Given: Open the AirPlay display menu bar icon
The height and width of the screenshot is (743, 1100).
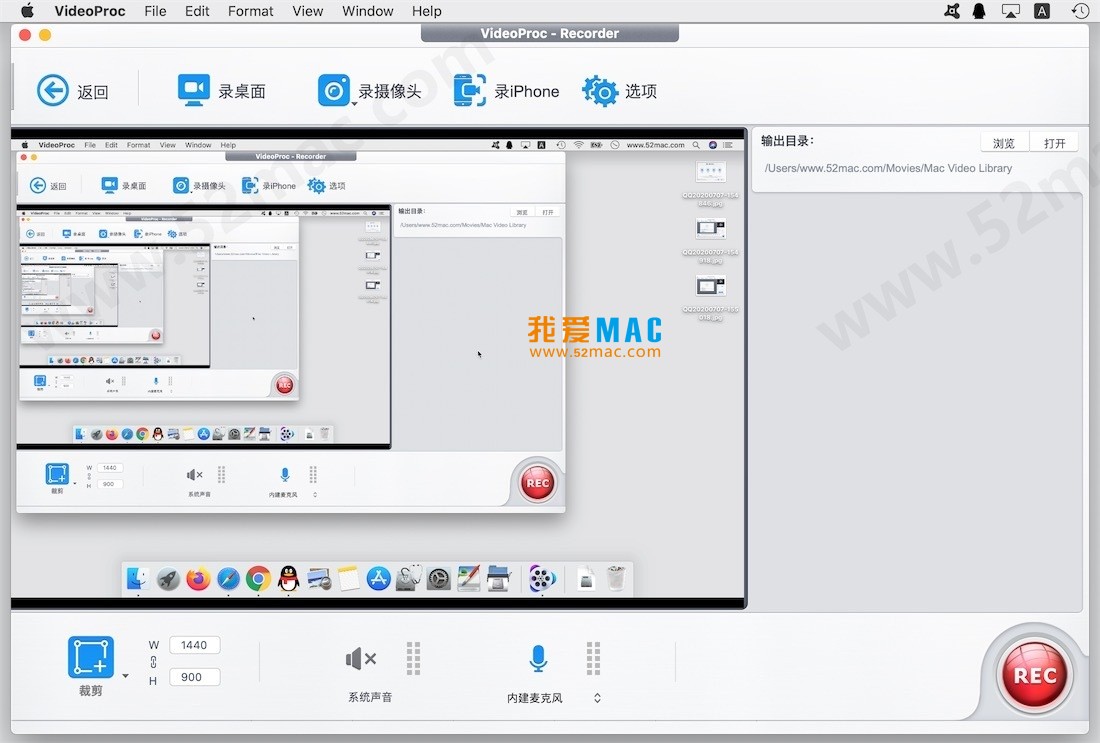Looking at the screenshot, I should tap(1010, 11).
